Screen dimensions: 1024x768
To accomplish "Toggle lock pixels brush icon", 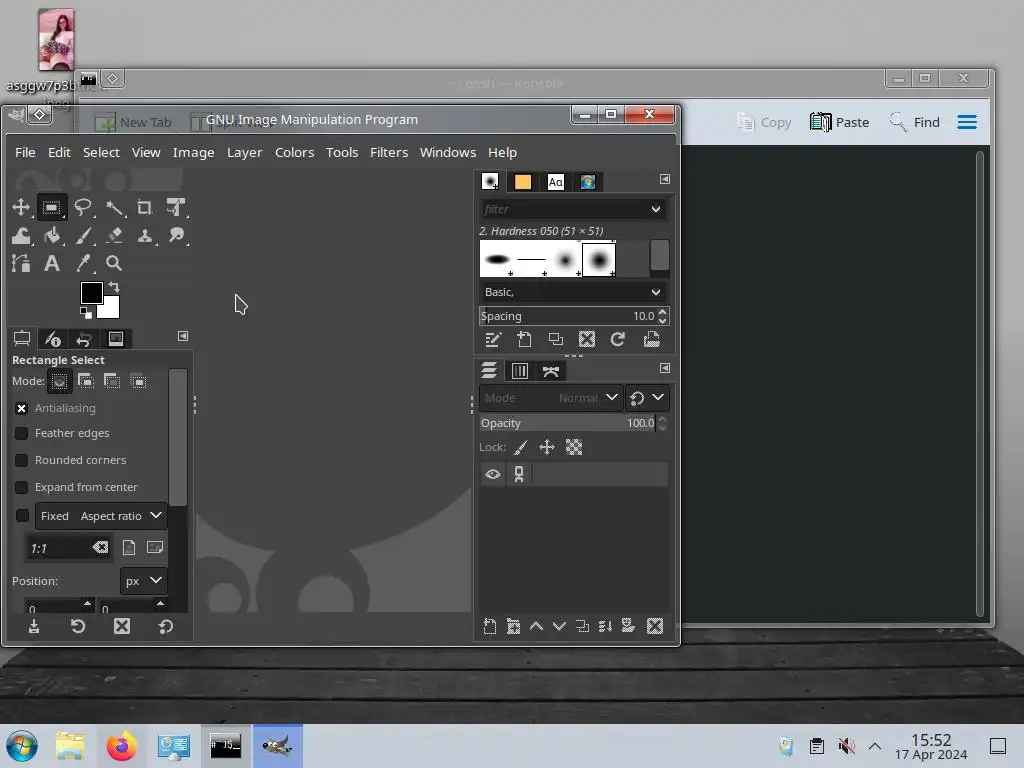I will [x=520, y=447].
